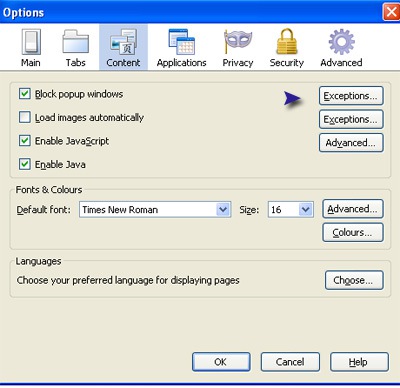400x388 pixels.
Task: Click Choose preferred language button
Action: point(354,280)
